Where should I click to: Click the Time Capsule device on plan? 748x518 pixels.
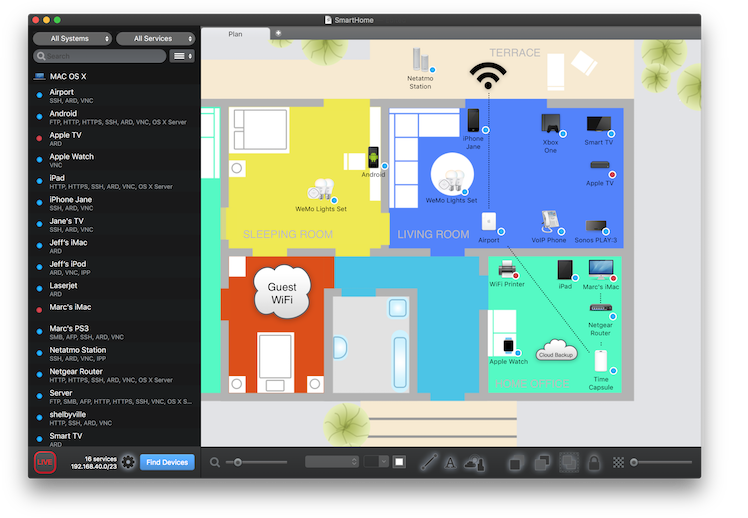[x=601, y=362]
